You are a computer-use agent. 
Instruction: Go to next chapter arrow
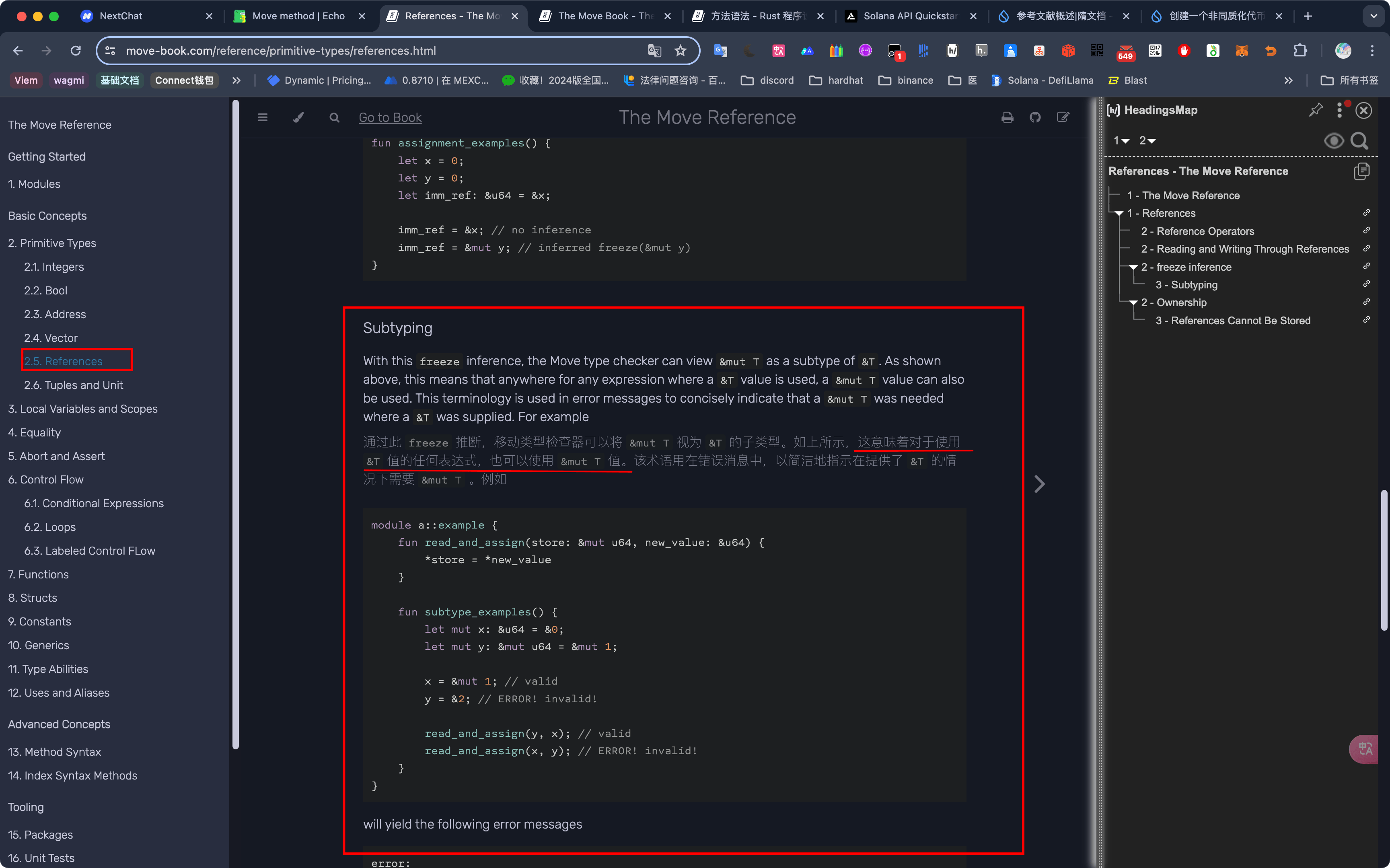[x=1039, y=484]
